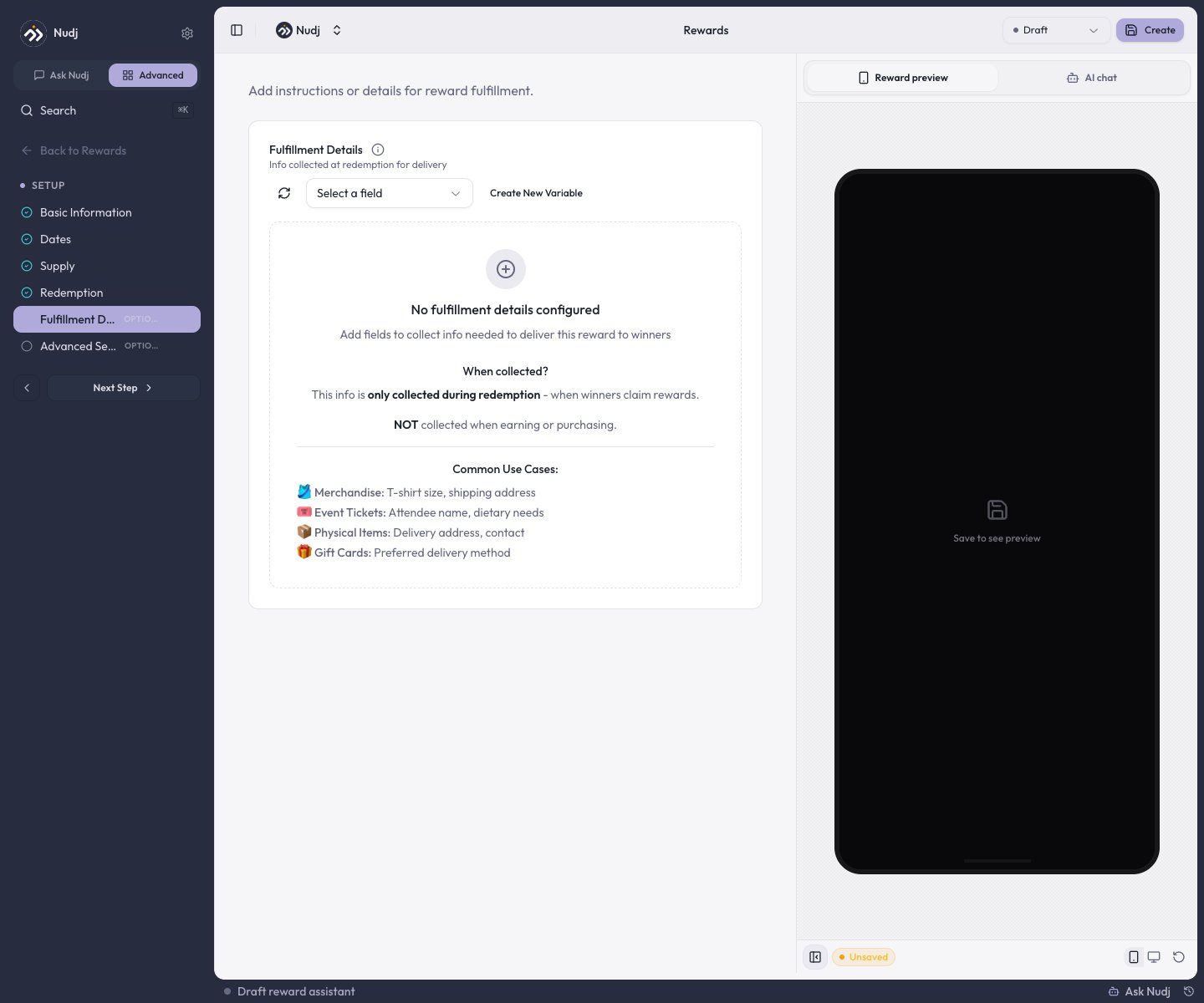
Task: Open history icon in bottom status bar
Action: coord(1189,991)
